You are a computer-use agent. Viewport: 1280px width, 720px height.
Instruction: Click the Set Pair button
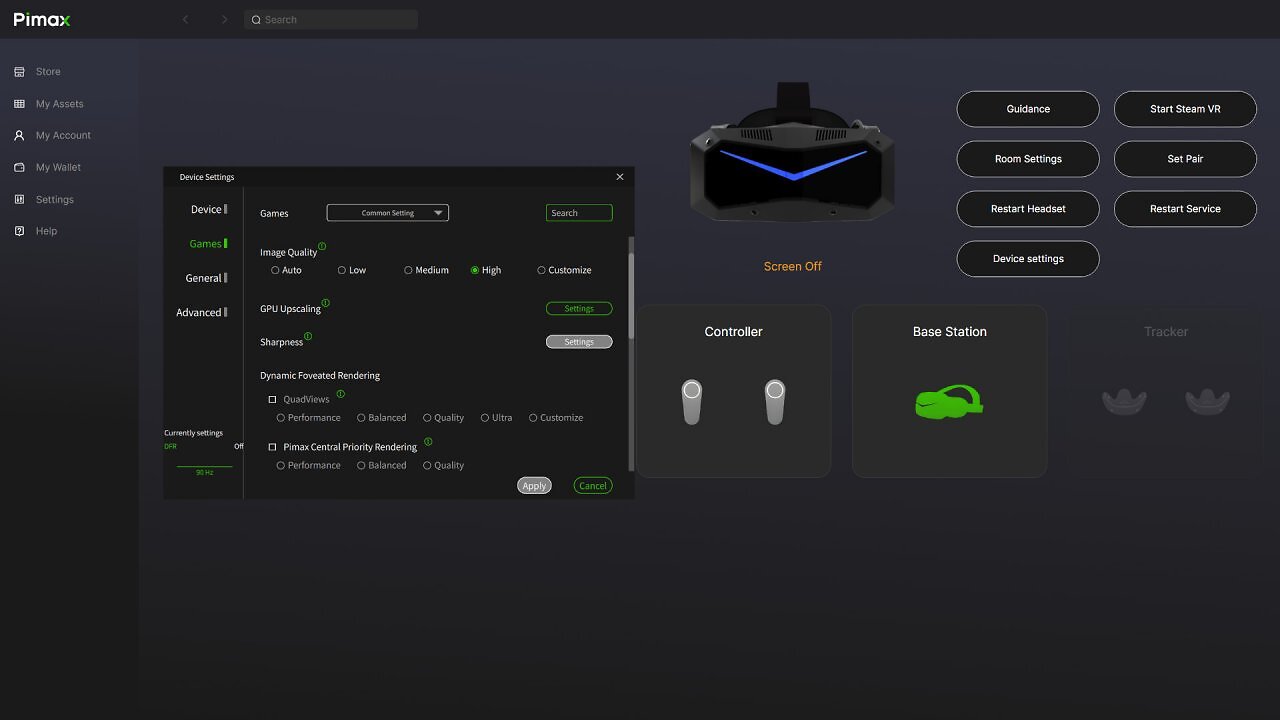click(x=1185, y=159)
